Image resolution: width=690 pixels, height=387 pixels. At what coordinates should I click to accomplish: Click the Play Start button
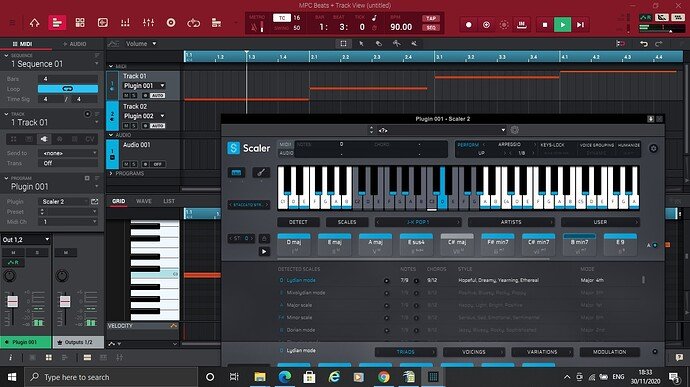point(580,25)
